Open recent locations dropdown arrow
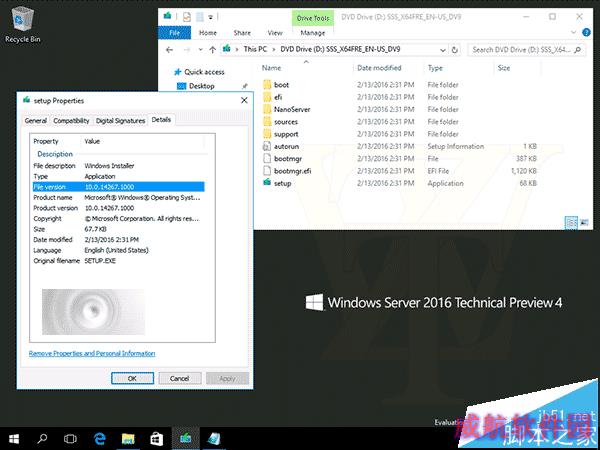 coord(200,50)
